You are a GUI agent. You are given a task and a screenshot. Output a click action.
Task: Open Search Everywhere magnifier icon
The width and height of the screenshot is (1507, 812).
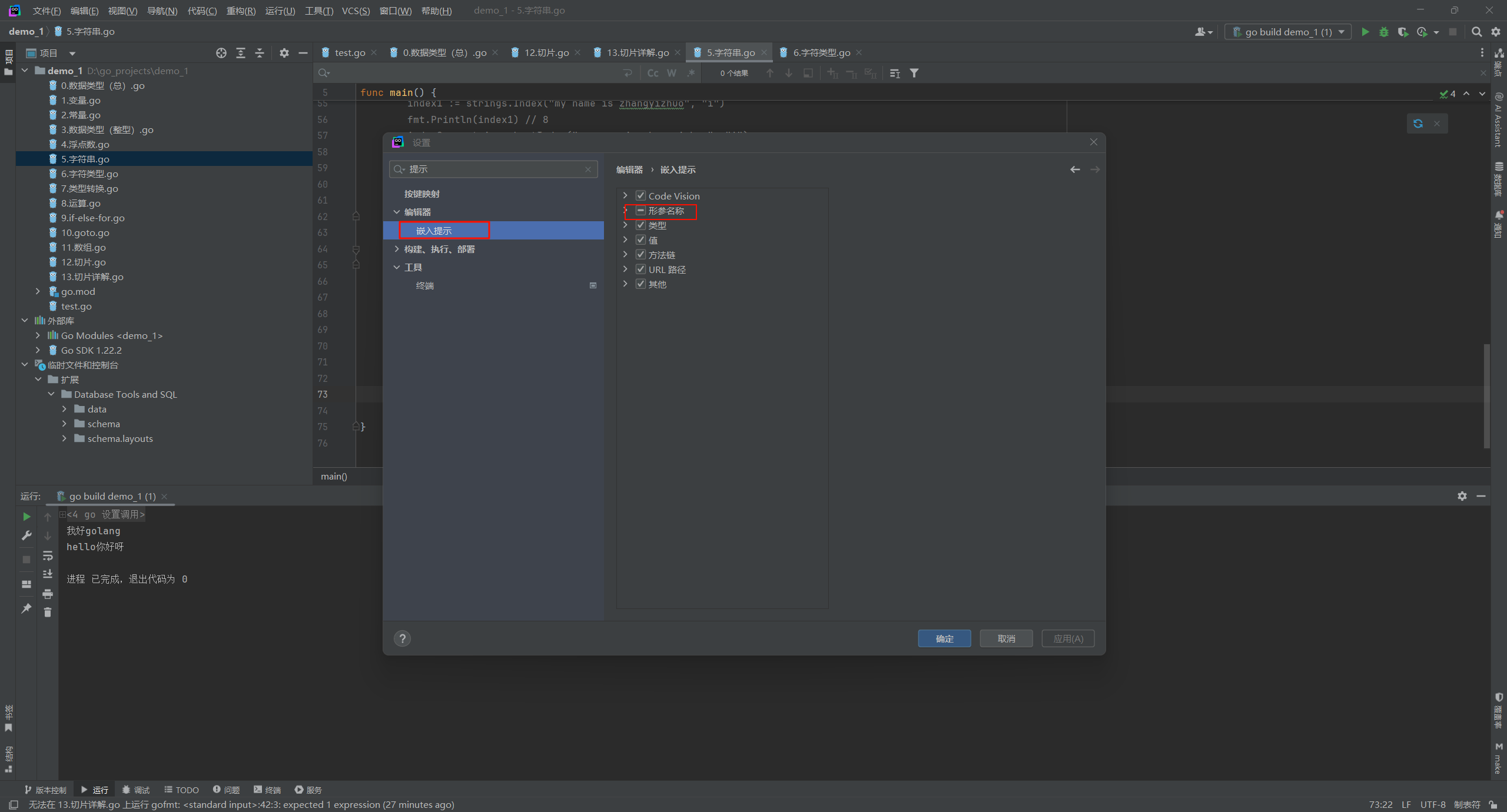[1476, 32]
